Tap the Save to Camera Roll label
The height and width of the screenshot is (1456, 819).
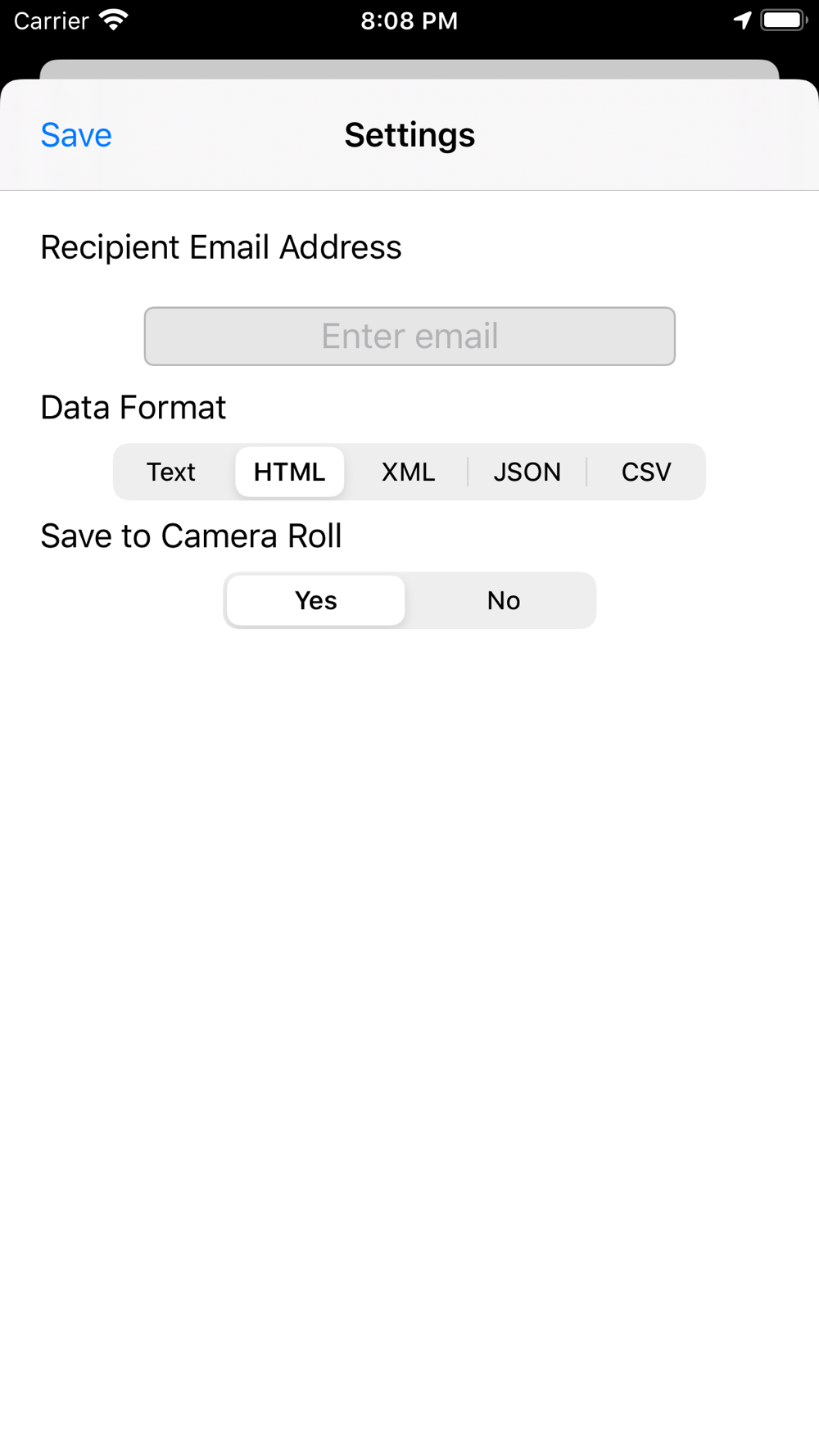(191, 536)
